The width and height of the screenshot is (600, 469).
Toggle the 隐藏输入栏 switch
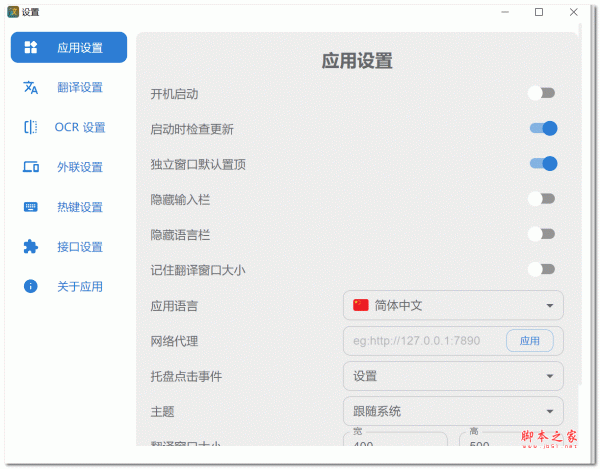(542, 199)
